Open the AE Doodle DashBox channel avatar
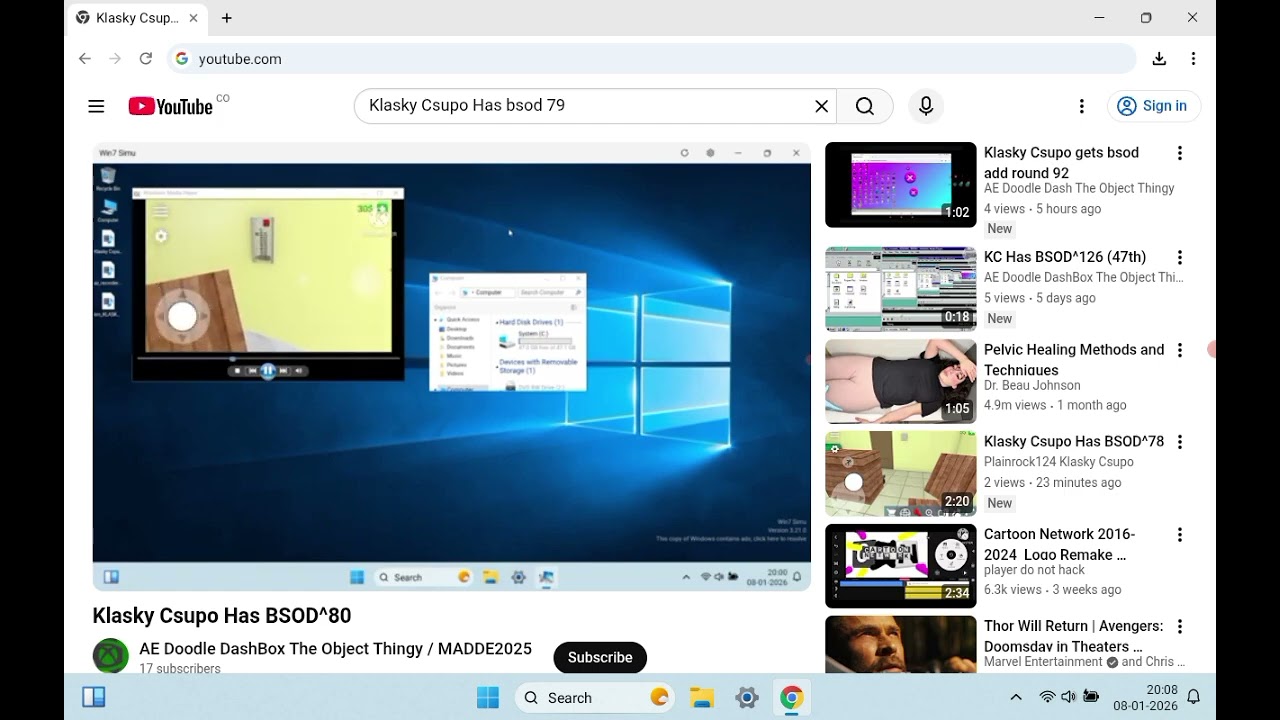 [x=111, y=656]
